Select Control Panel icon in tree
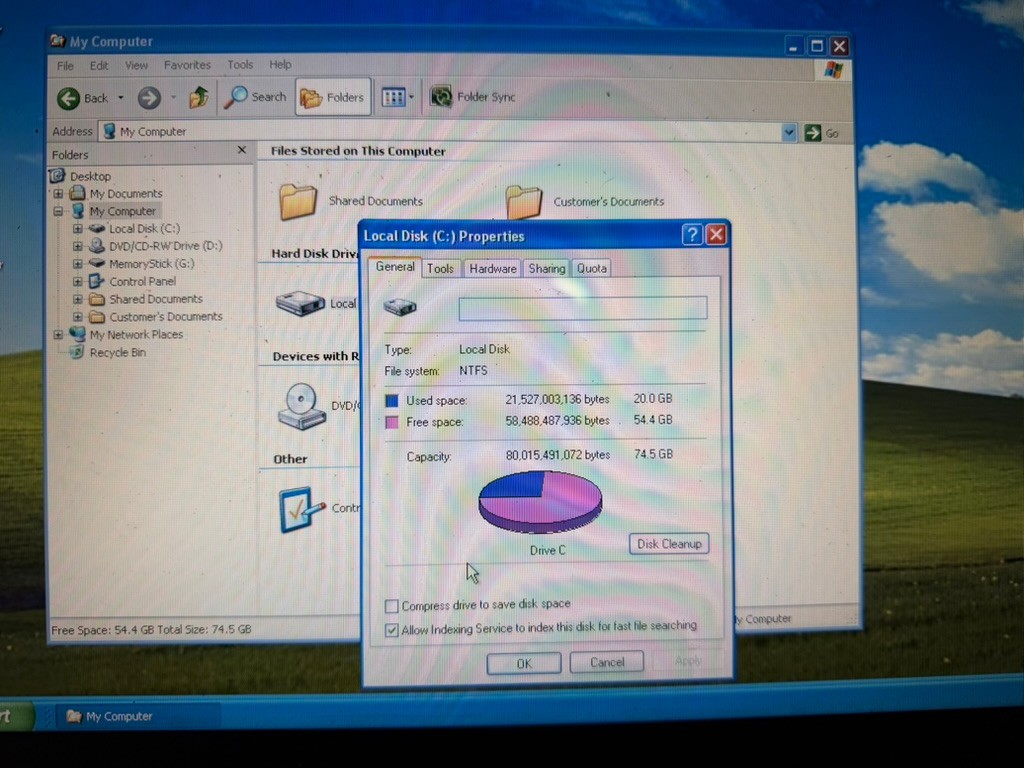 point(96,281)
